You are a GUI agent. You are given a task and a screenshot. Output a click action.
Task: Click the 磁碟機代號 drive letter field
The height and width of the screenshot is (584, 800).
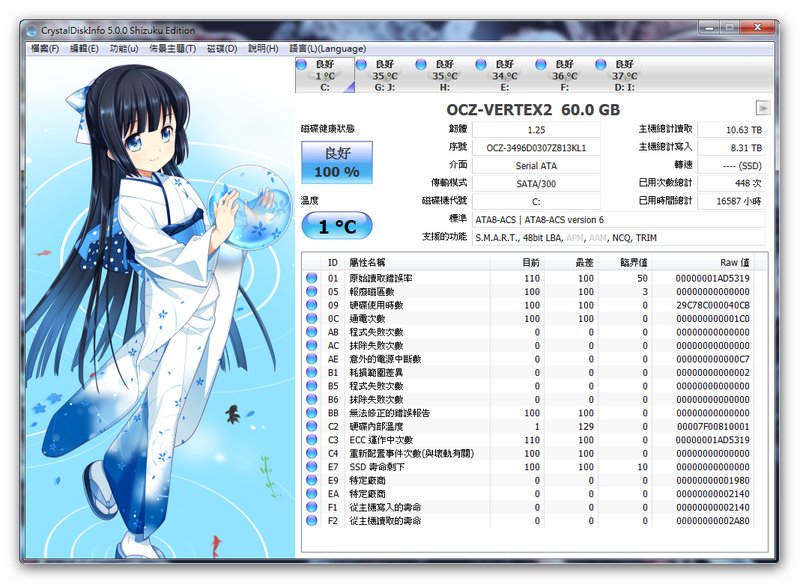point(536,201)
